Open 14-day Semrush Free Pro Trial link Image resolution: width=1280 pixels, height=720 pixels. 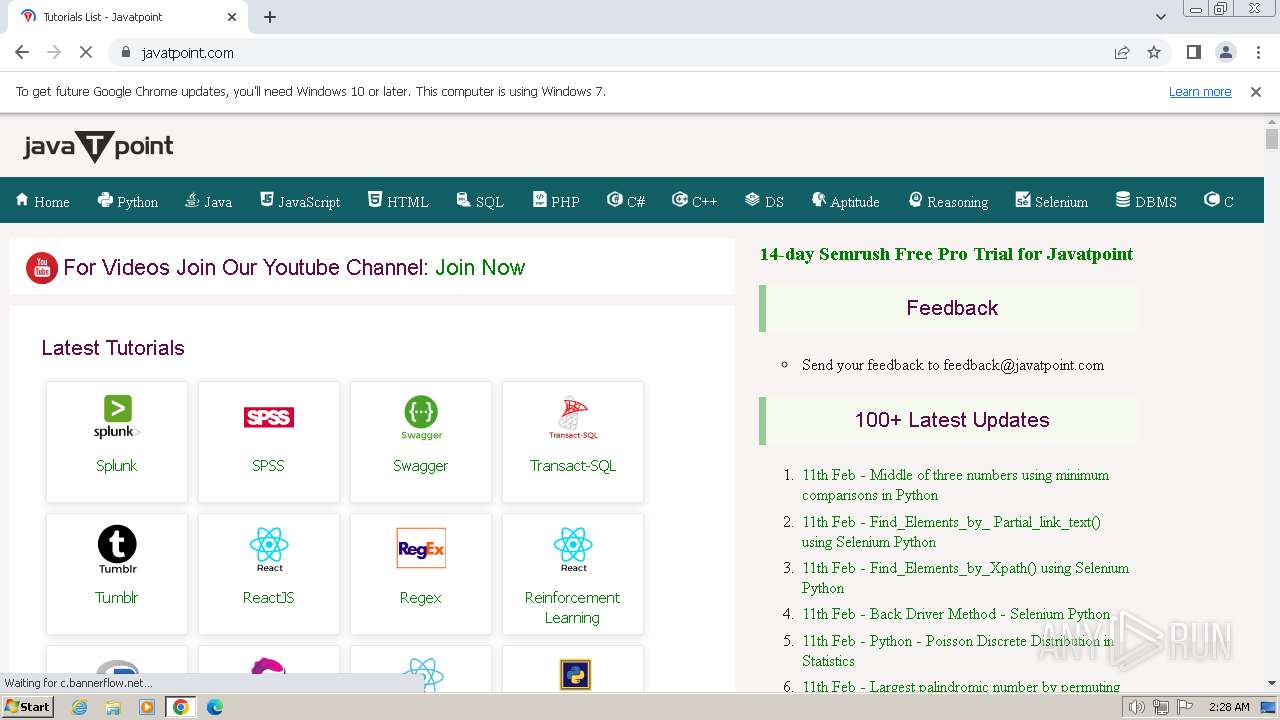(946, 254)
